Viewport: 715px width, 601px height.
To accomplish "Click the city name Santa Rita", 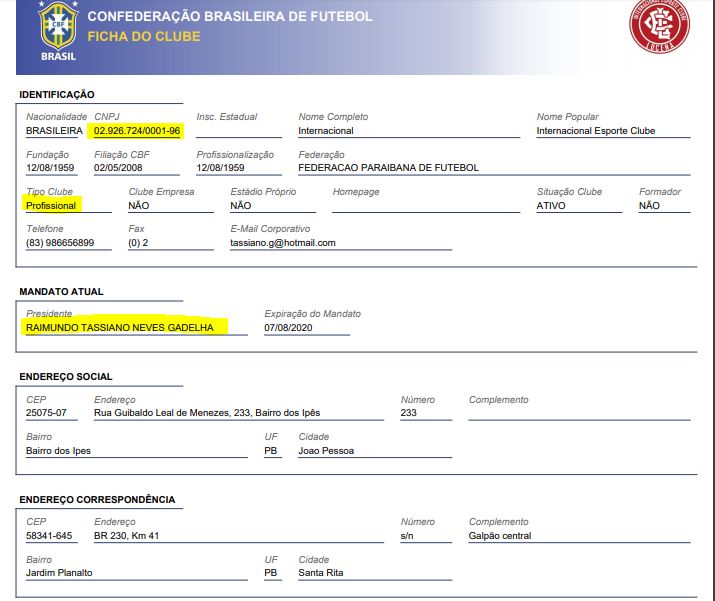I will [321, 573].
